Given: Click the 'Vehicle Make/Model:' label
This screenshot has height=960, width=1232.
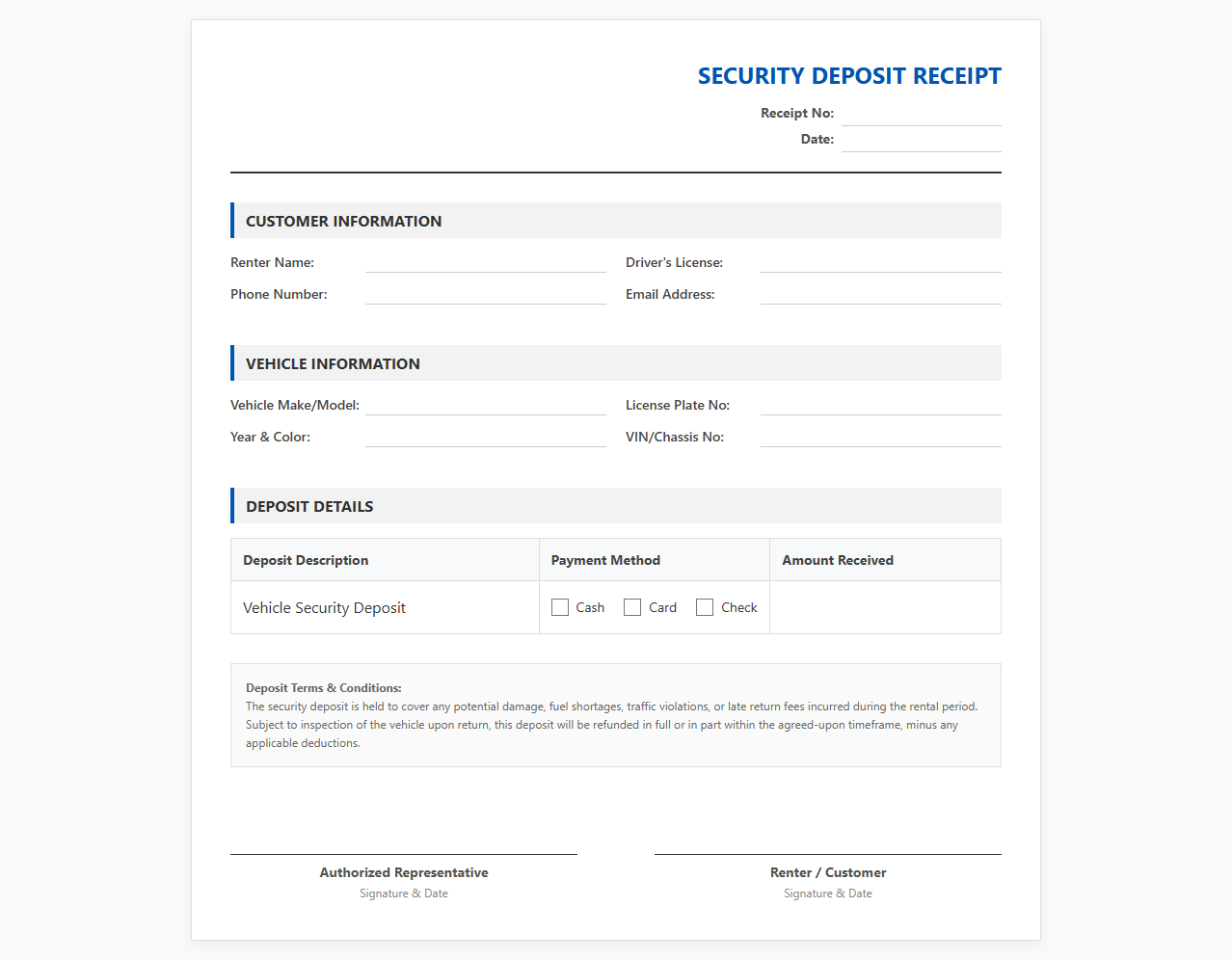Looking at the screenshot, I should (295, 405).
